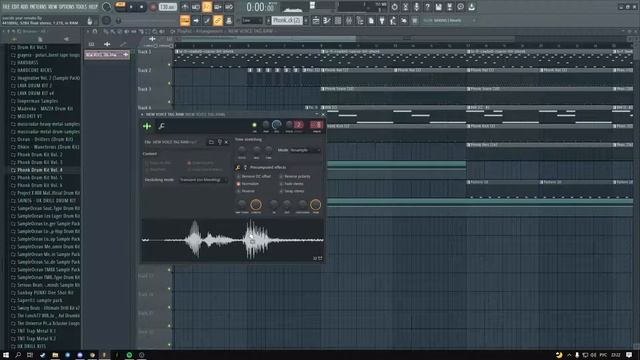Click the shopping cart icon

coord(415,20)
